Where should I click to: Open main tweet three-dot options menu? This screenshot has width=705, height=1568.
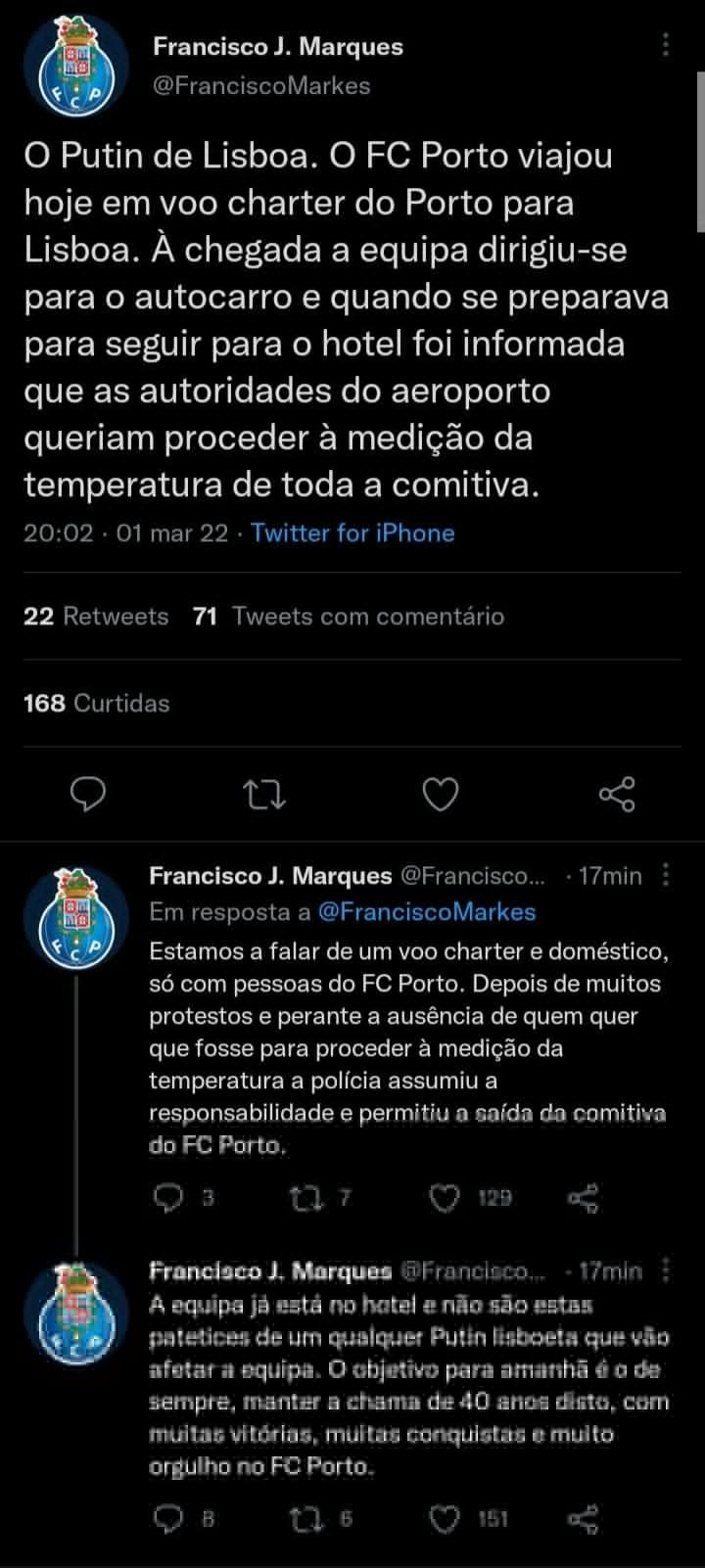[666, 45]
